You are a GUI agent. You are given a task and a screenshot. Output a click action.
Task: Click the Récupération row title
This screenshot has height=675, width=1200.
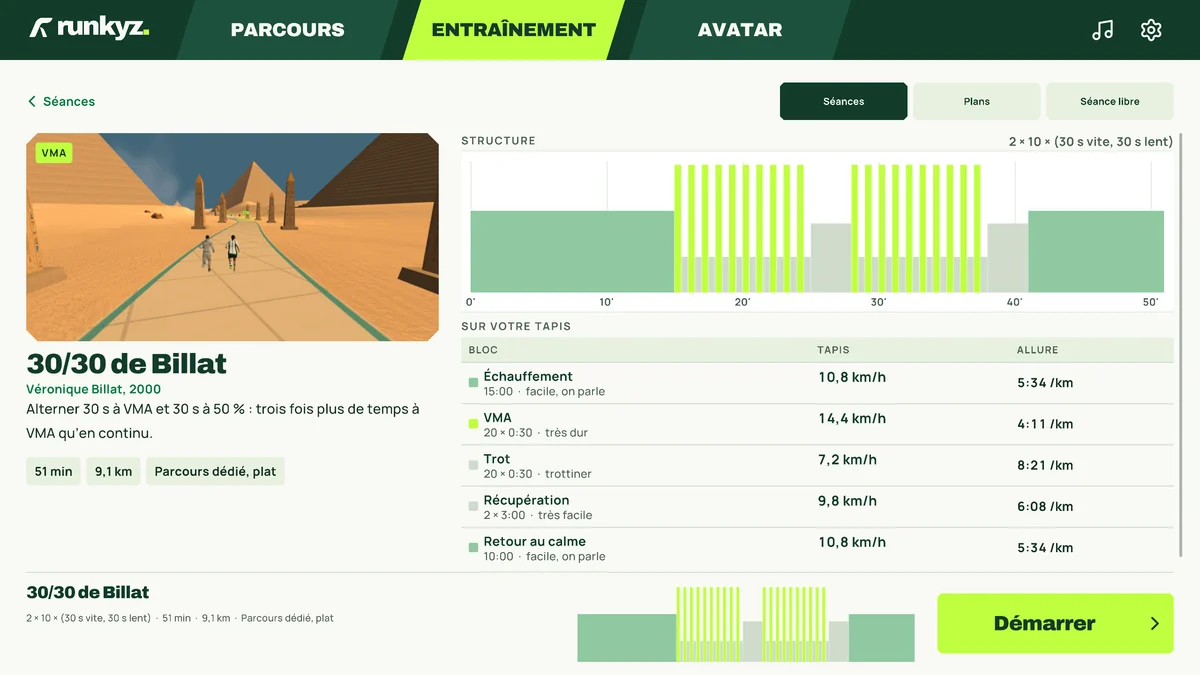526,500
